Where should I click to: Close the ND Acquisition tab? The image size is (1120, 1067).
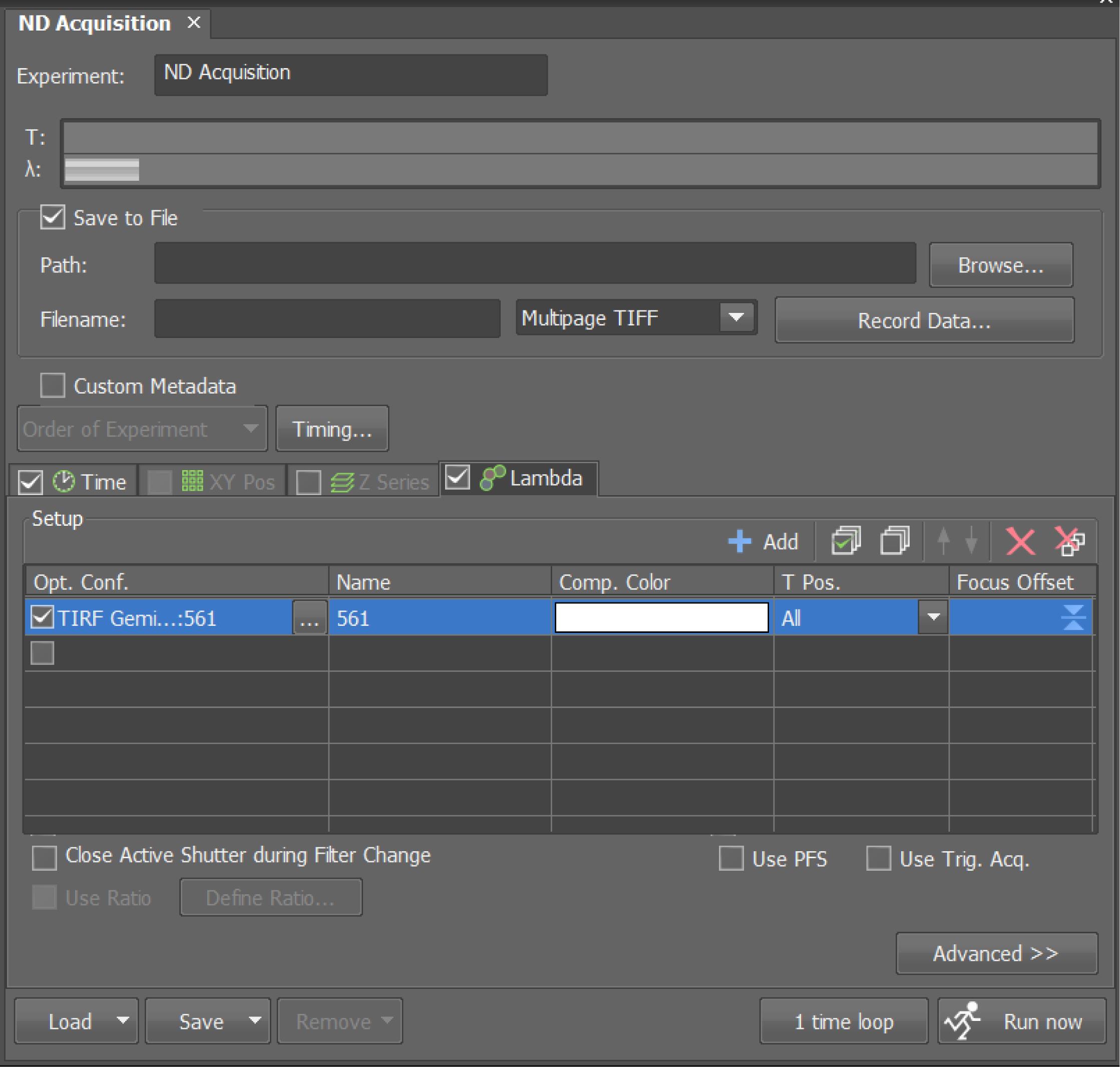click(x=194, y=23)
